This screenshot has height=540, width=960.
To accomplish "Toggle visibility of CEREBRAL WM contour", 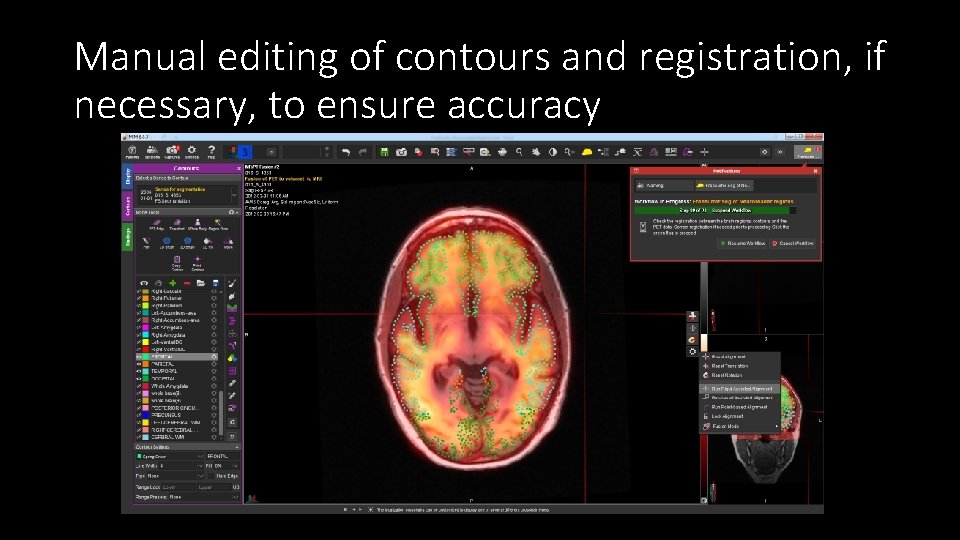I will pos(139,437).
